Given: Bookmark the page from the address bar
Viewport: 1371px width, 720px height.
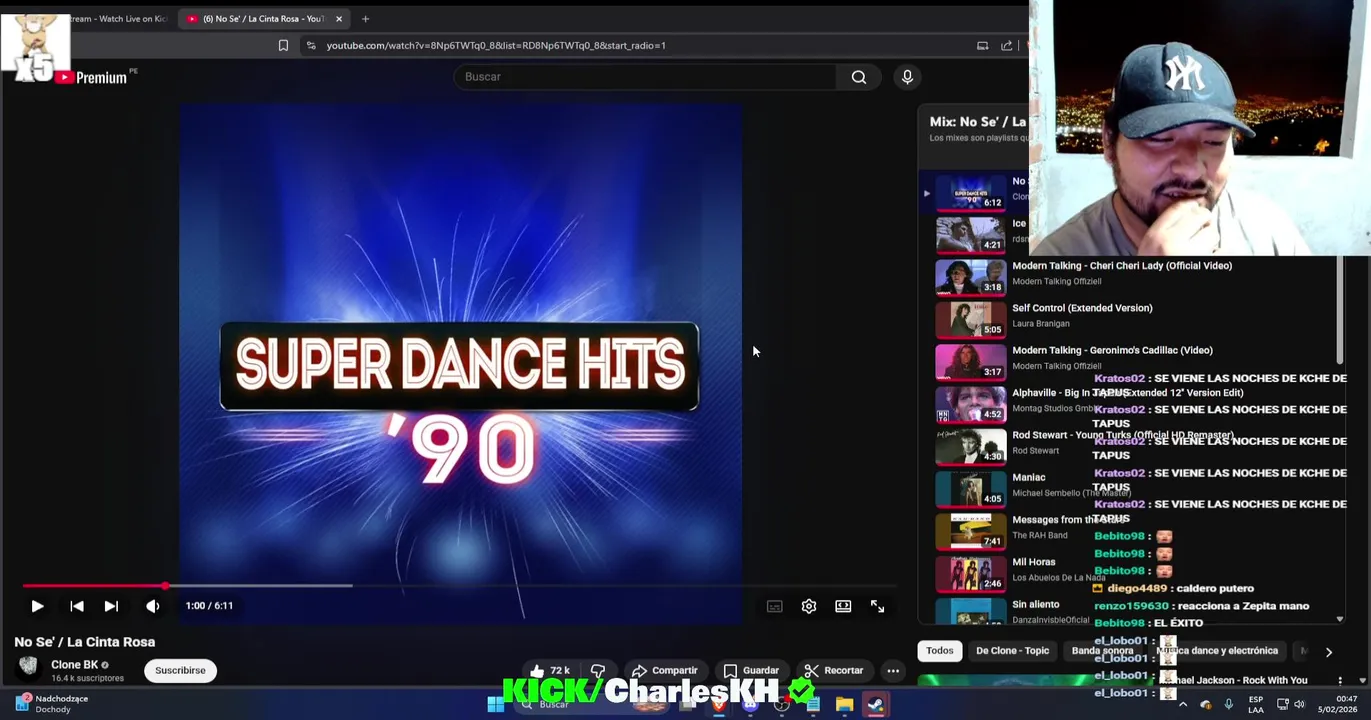Looking at the screenshot, I should (283, 45).
